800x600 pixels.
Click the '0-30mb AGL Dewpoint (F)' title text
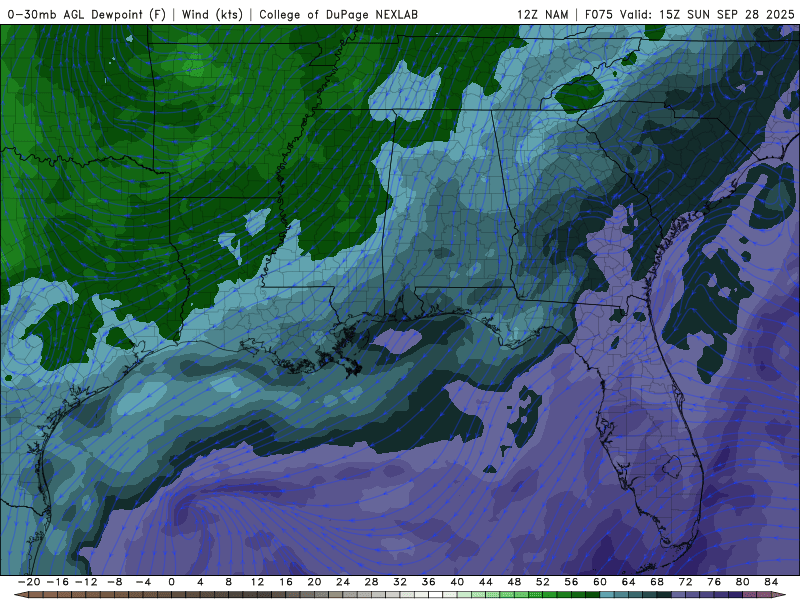point(87,15)
